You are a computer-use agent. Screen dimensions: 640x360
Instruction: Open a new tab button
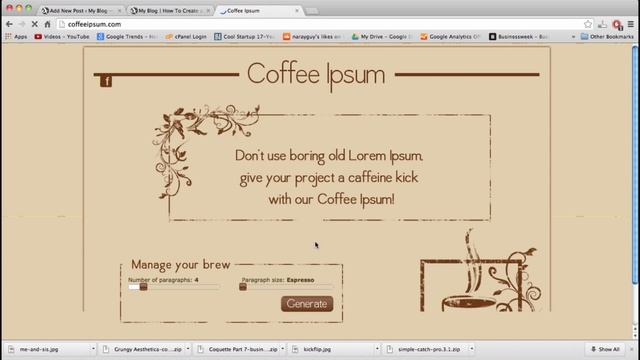312,11
